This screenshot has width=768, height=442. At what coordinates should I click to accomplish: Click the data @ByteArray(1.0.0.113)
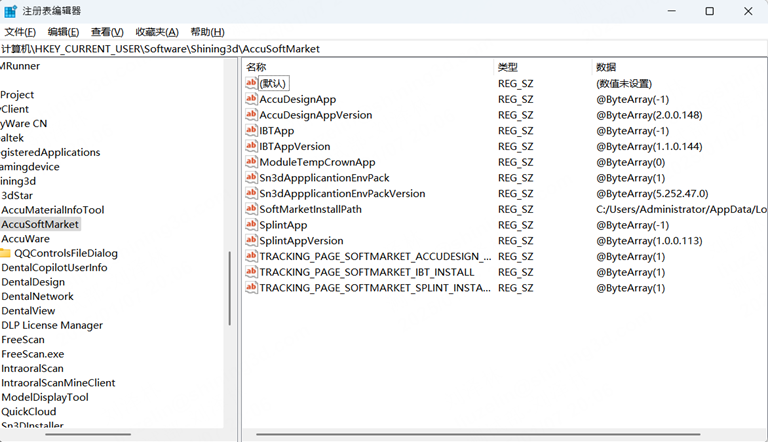click(x=649, y=240)
